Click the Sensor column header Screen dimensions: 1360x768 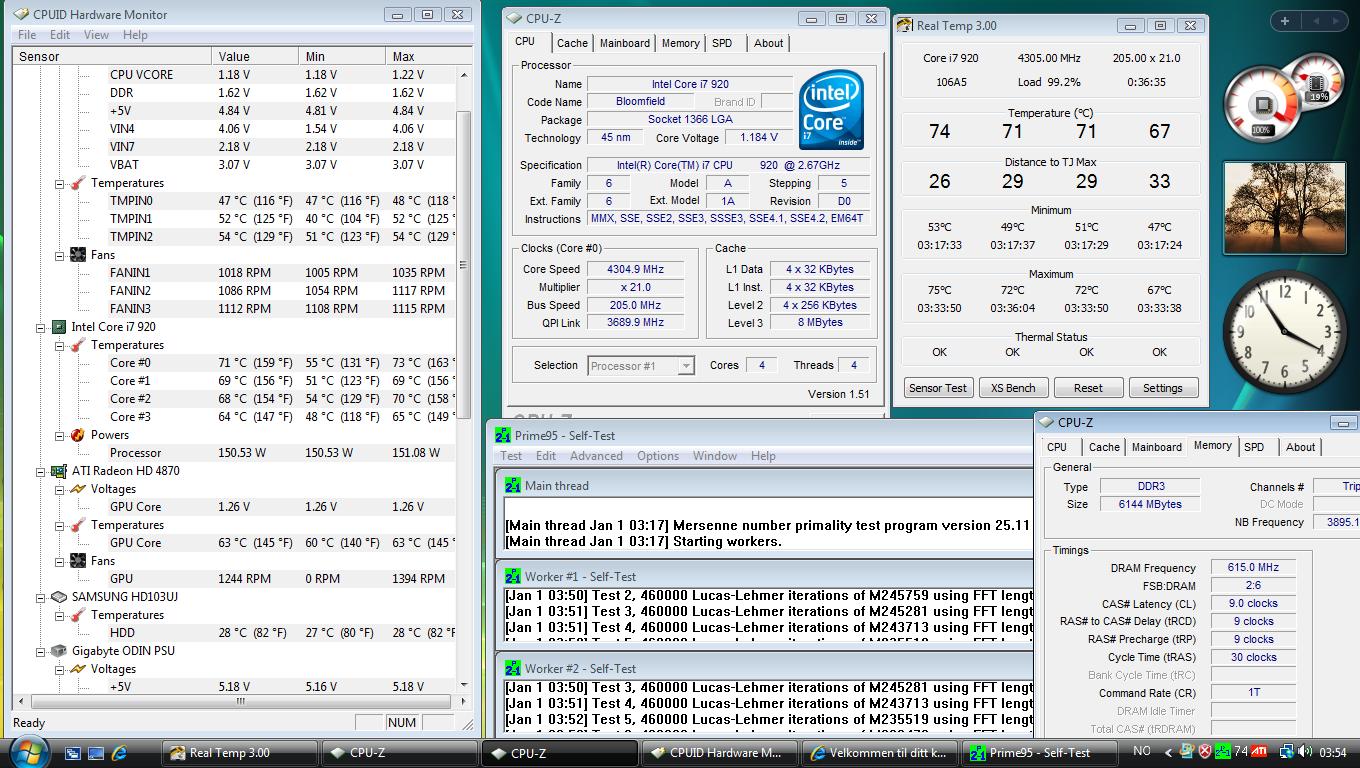click(112, 56)
